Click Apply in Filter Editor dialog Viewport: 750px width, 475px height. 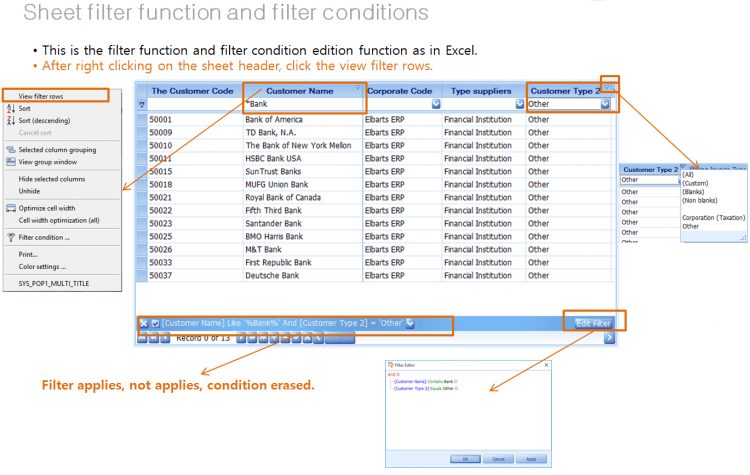point(531,459)
